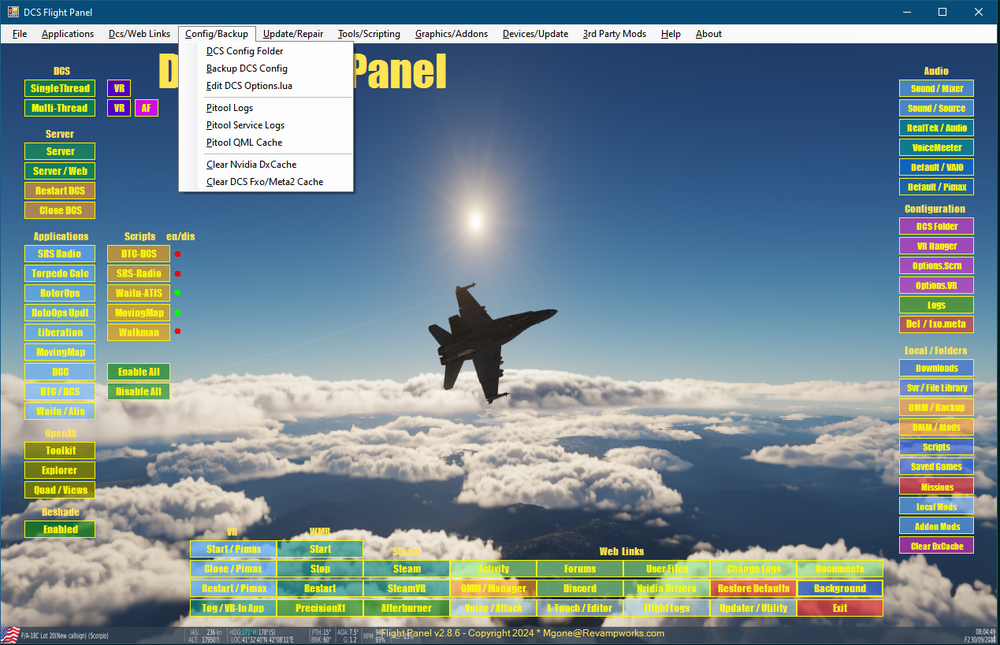Screen dimensions: 1000x645
Task: Click Enable All scripts
Action: [x=138, y=372]
